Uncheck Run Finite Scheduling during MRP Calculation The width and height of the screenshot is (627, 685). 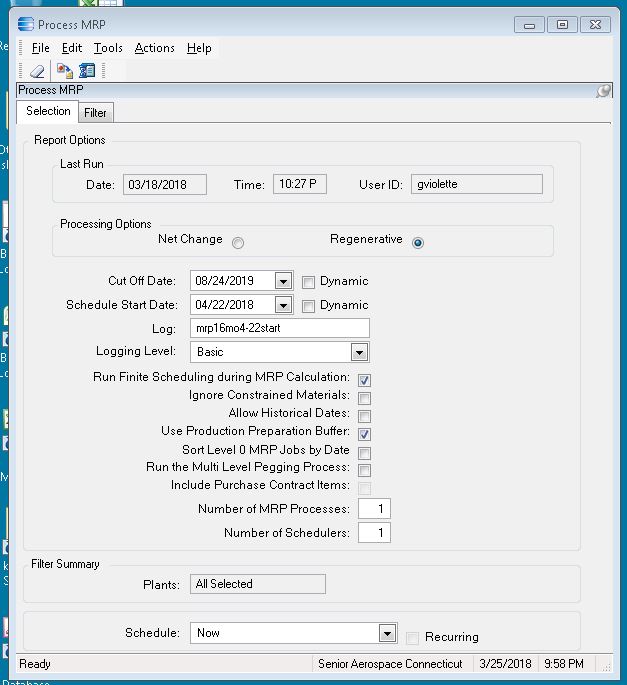click(x=364, y=381)
